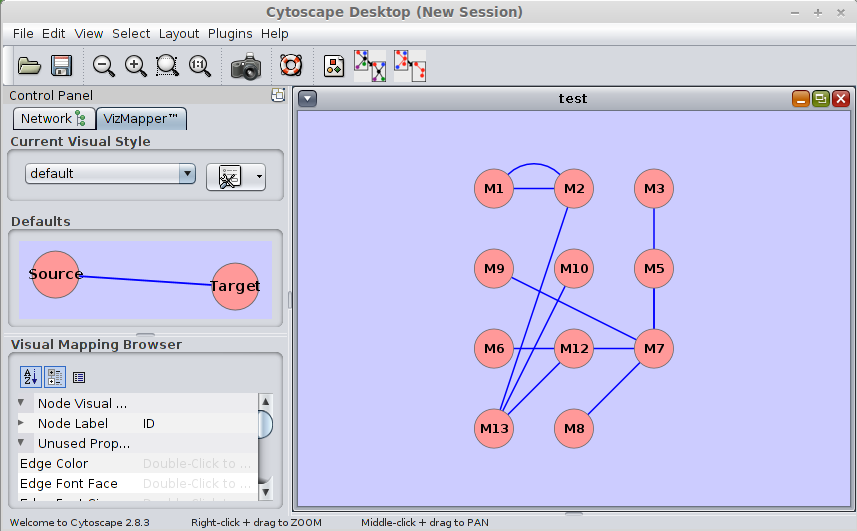Click the create network from selected nodes, all edges icon

click(370, 66)
